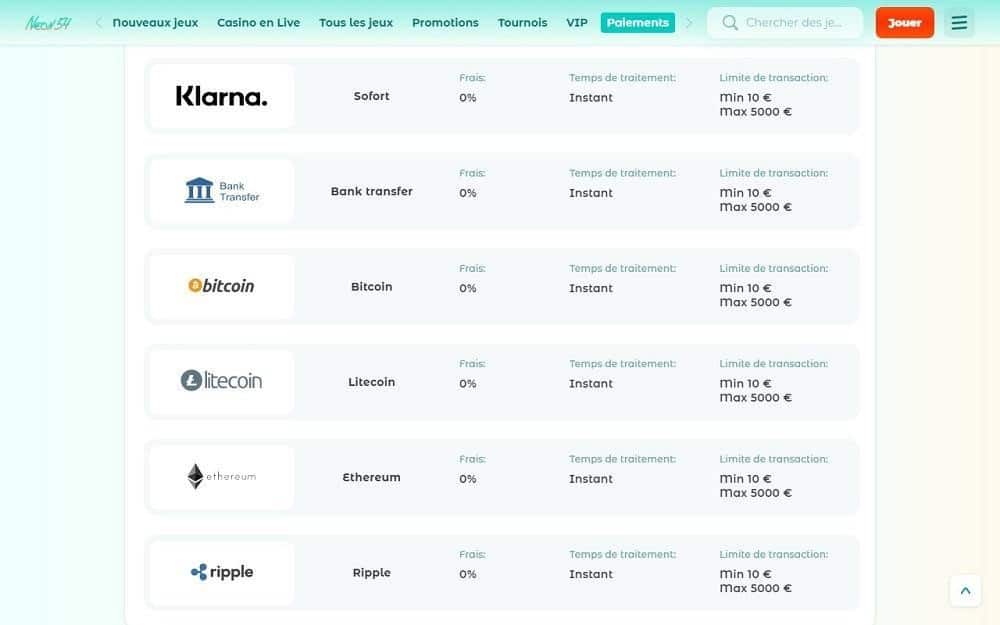Viewport: 1000px width, 625px height.
Task: Click Instant in the Ethereum row
Action: pyautogui.click(x=591, y=479)
